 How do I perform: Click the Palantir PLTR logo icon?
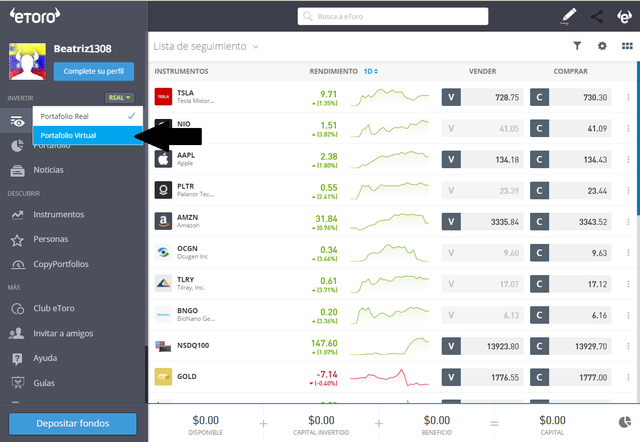click(x=163, y=190)
